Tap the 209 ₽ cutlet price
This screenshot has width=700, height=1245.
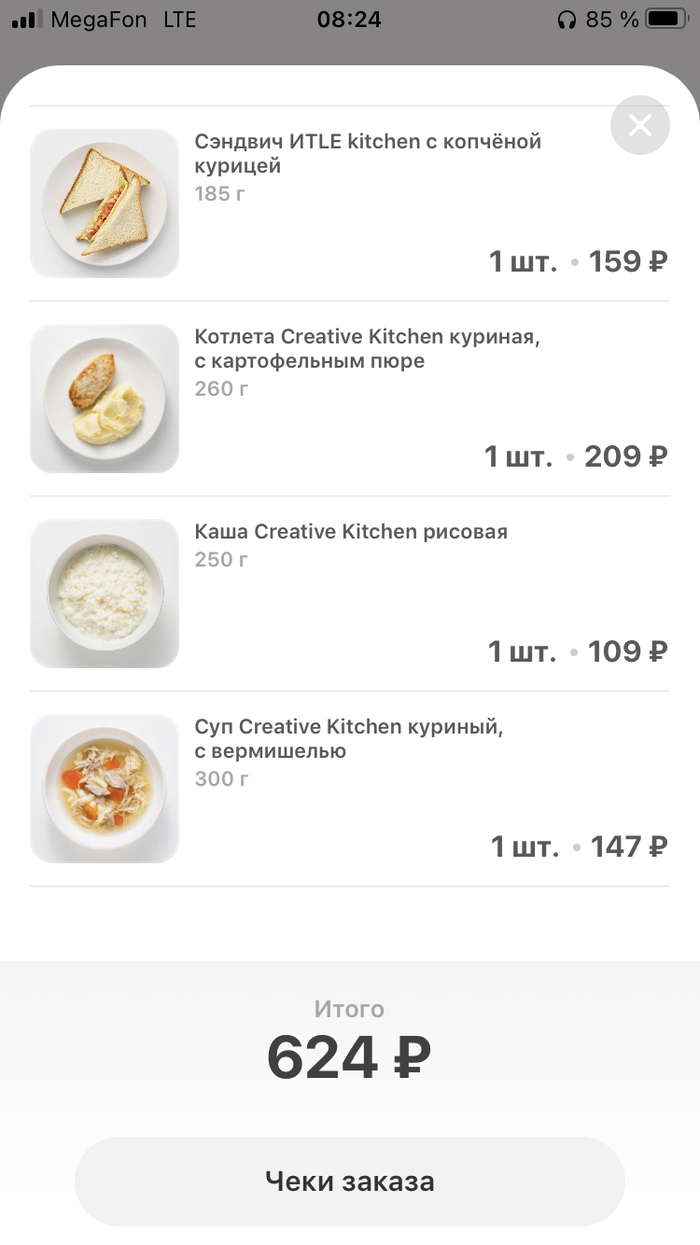coord(625,457)
